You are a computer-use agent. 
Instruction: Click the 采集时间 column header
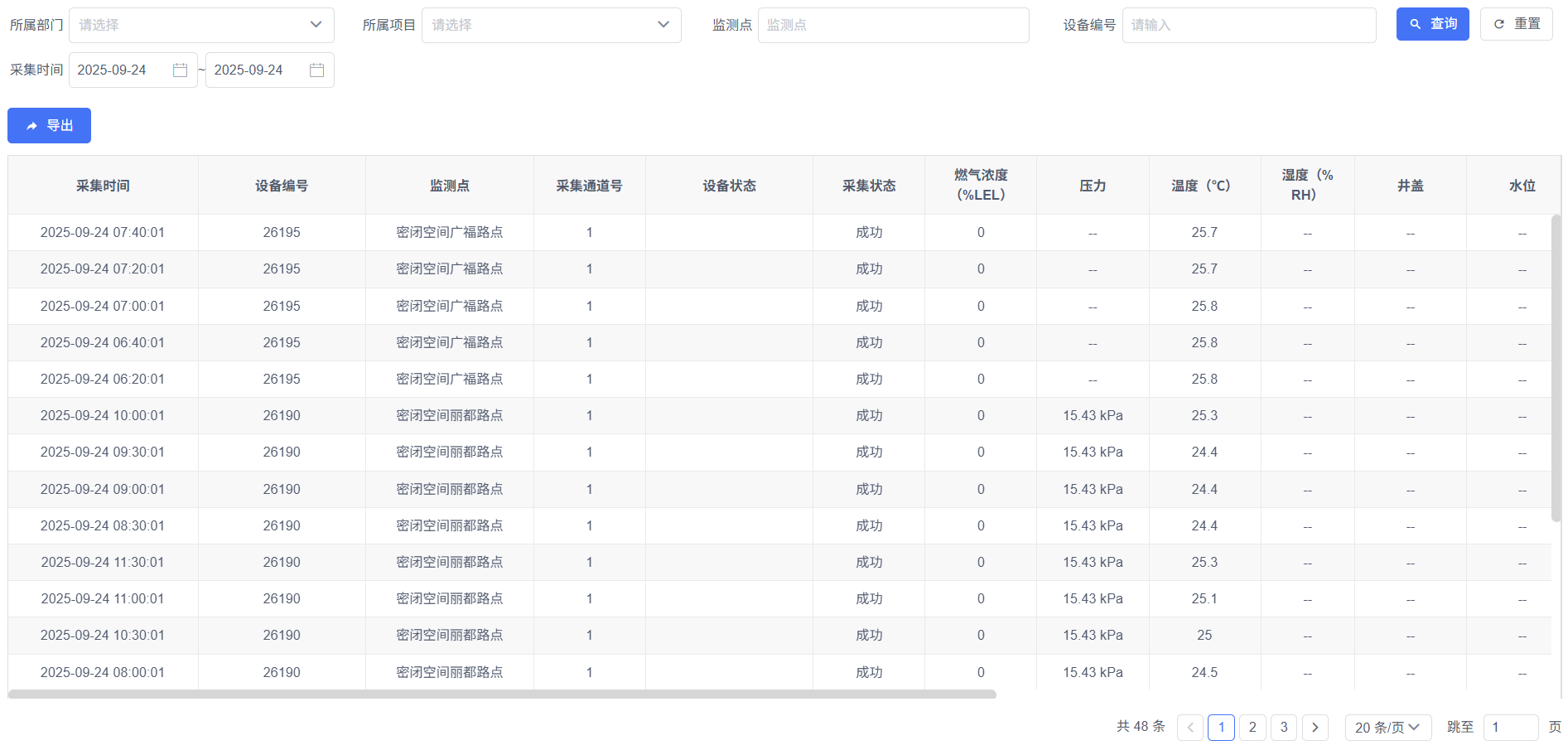(x=102, y=185)
